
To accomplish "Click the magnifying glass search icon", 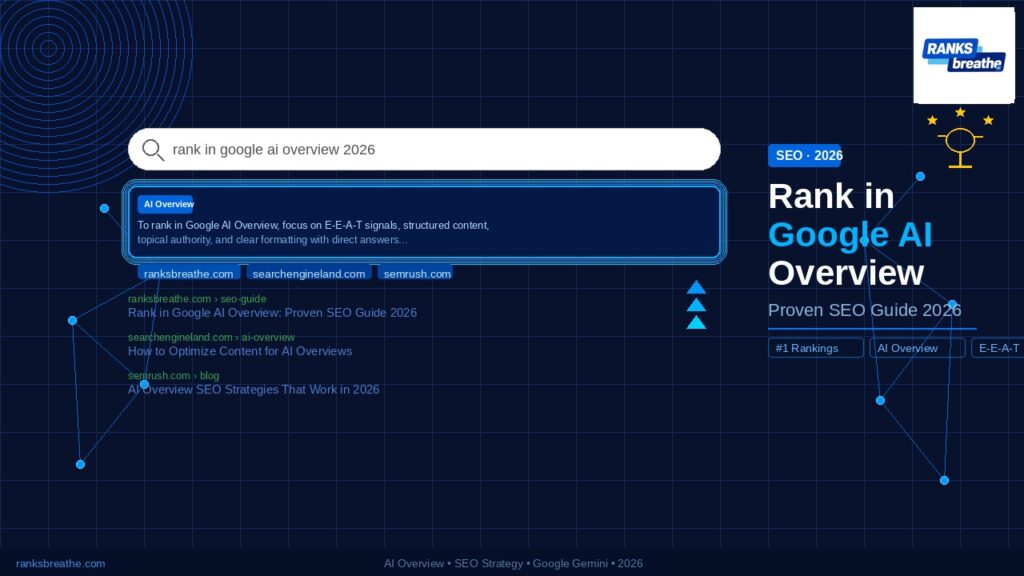I will click(151, 149).
